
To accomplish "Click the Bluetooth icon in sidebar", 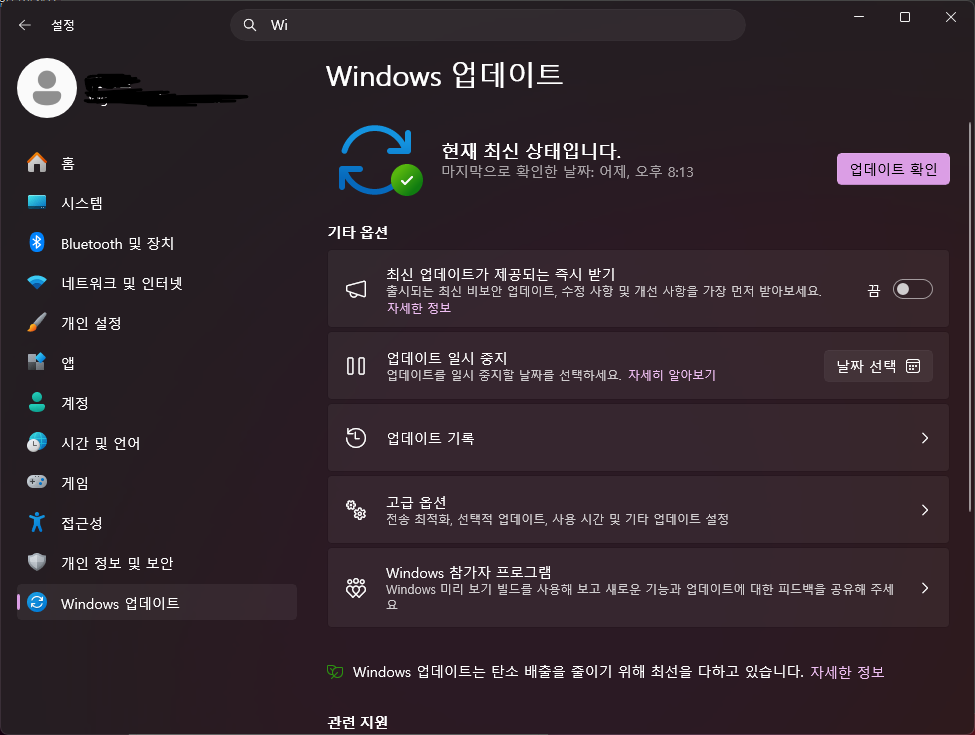I will (37, 243).
